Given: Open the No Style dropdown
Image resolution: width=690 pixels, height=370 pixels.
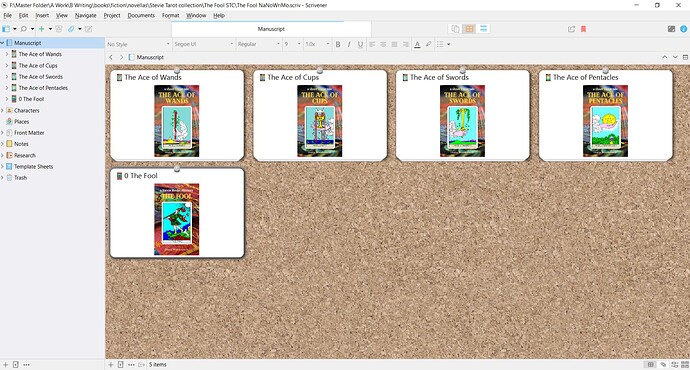Looking at the screenshot, I should click(x=138, y=44).
